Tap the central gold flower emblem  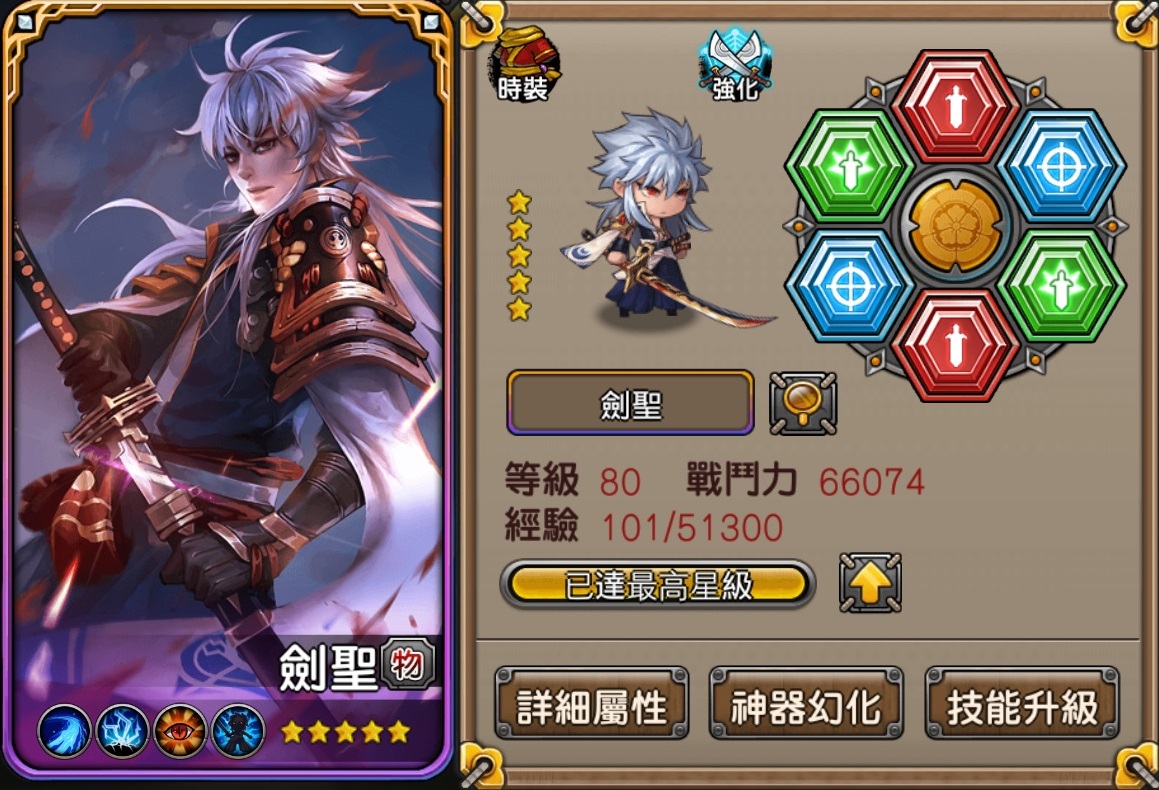click(955, 225)
